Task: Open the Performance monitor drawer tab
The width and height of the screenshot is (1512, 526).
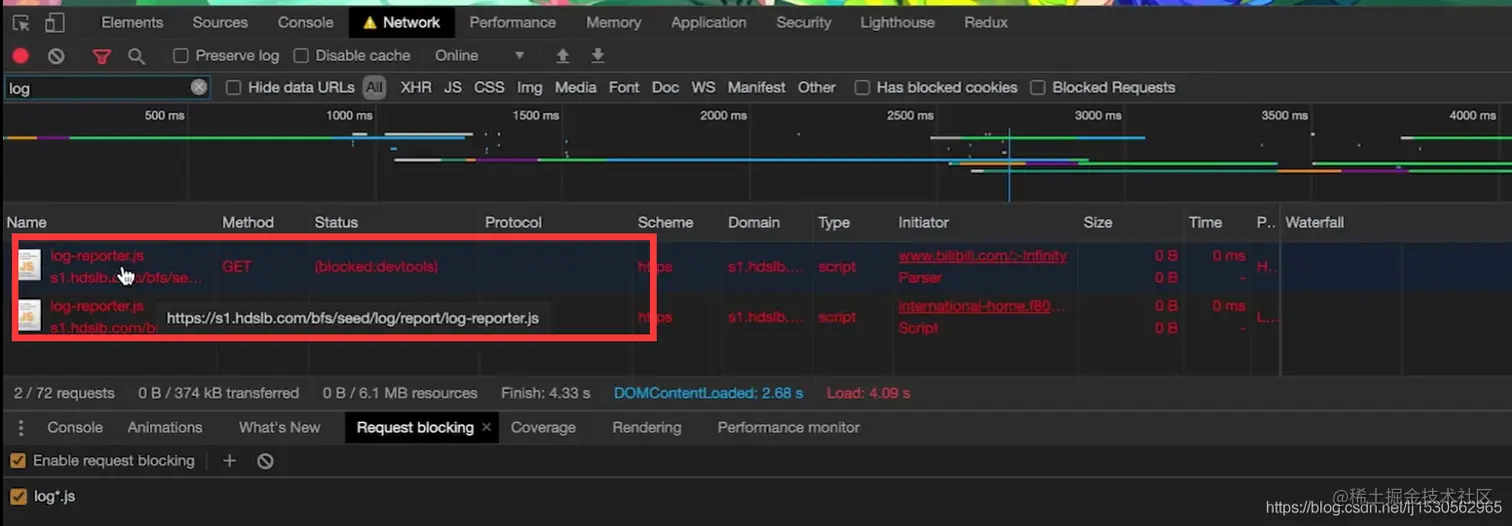Action: pos(788,427)
